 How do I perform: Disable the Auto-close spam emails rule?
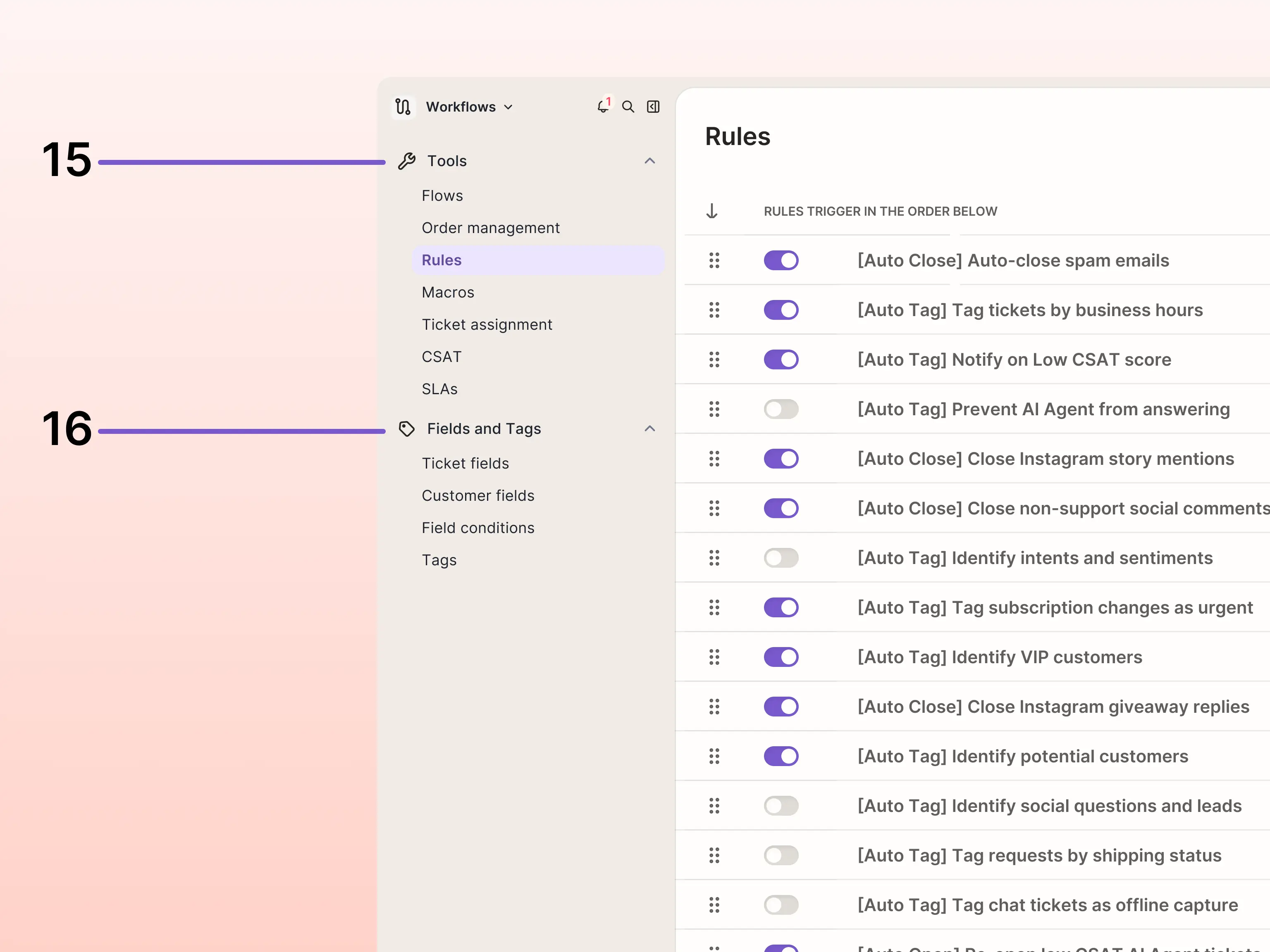[x=781, y=261]
